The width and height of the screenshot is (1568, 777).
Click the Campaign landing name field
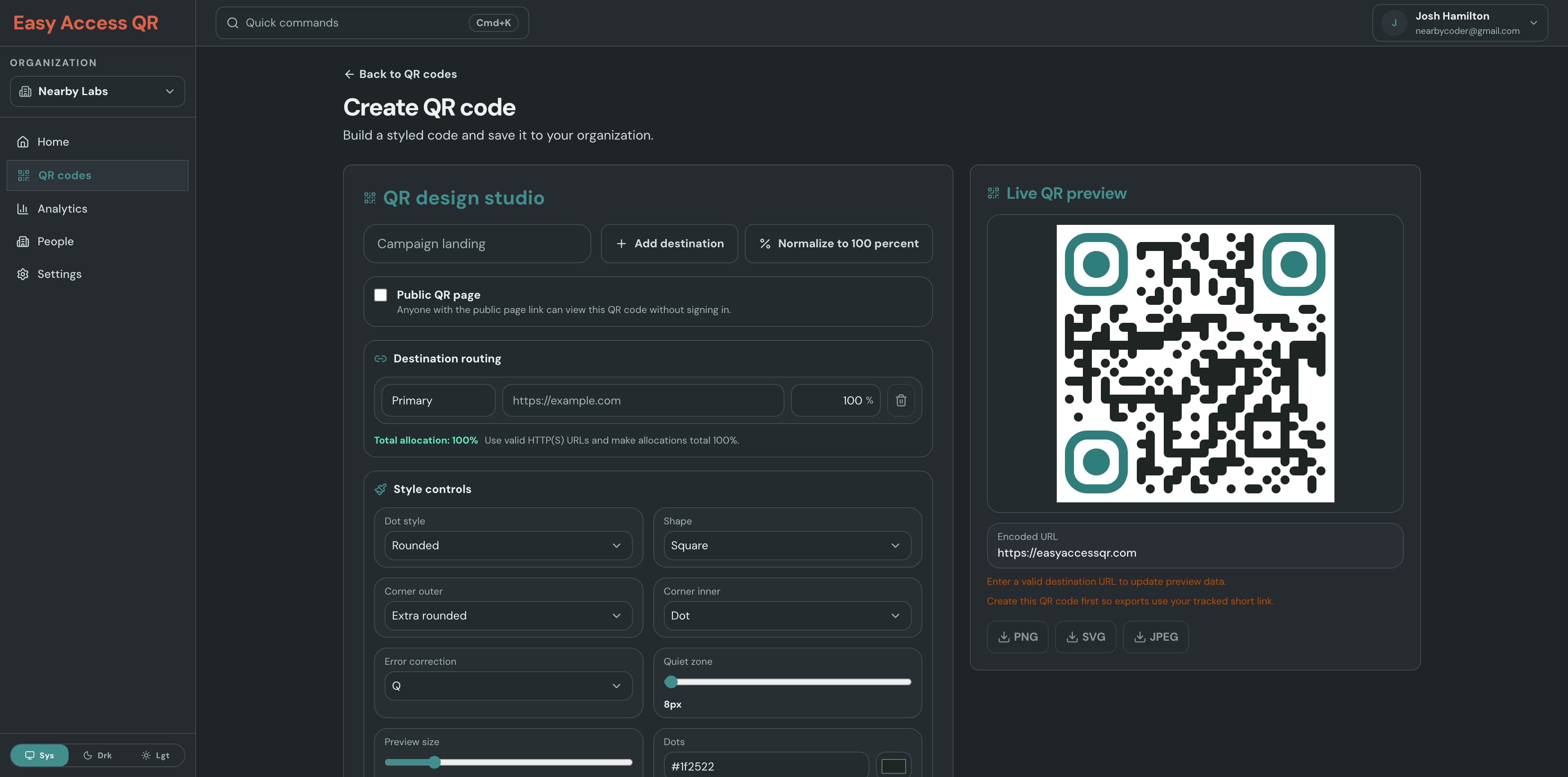477,243
